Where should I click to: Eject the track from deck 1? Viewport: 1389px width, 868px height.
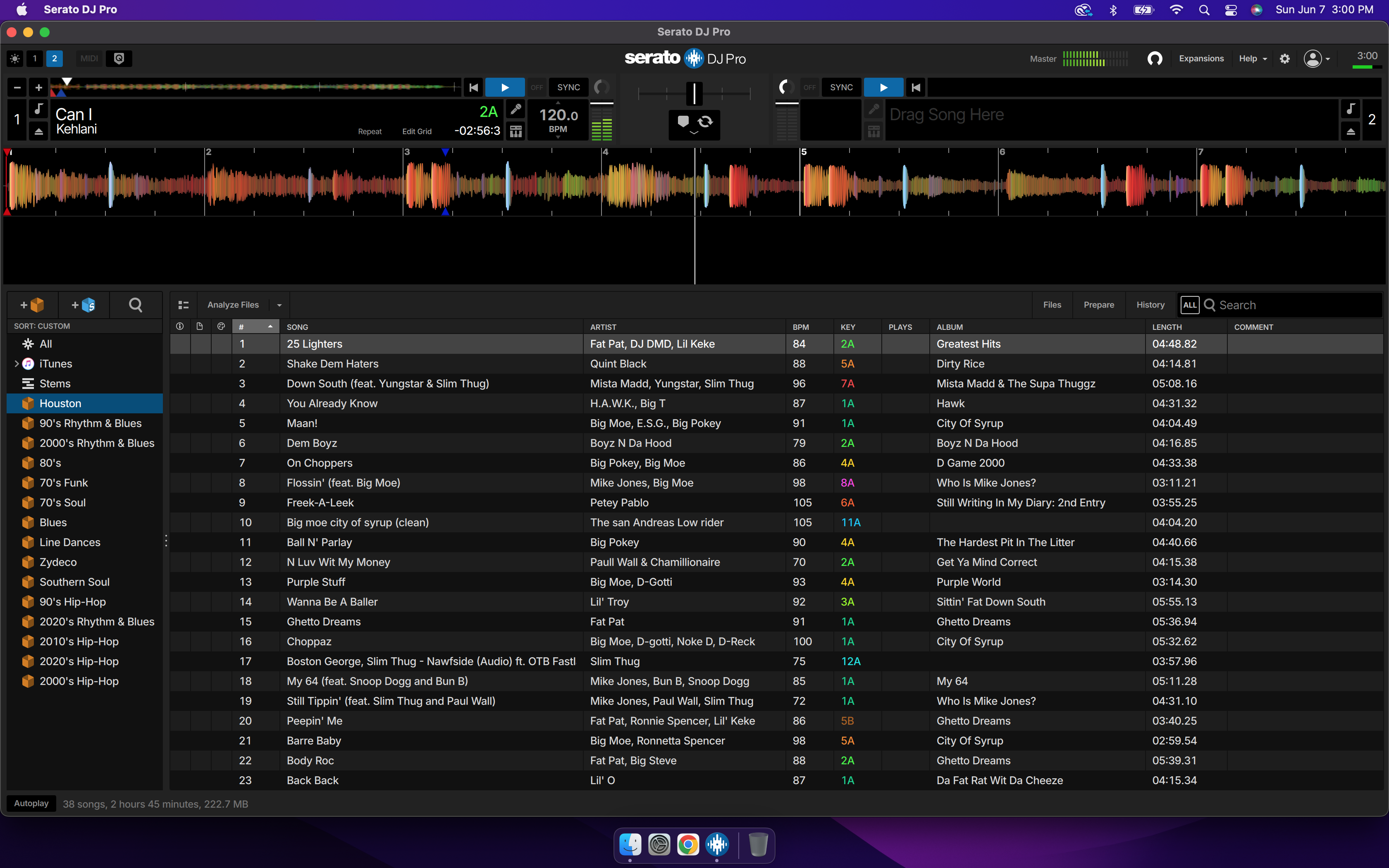[x=38, y=131]
